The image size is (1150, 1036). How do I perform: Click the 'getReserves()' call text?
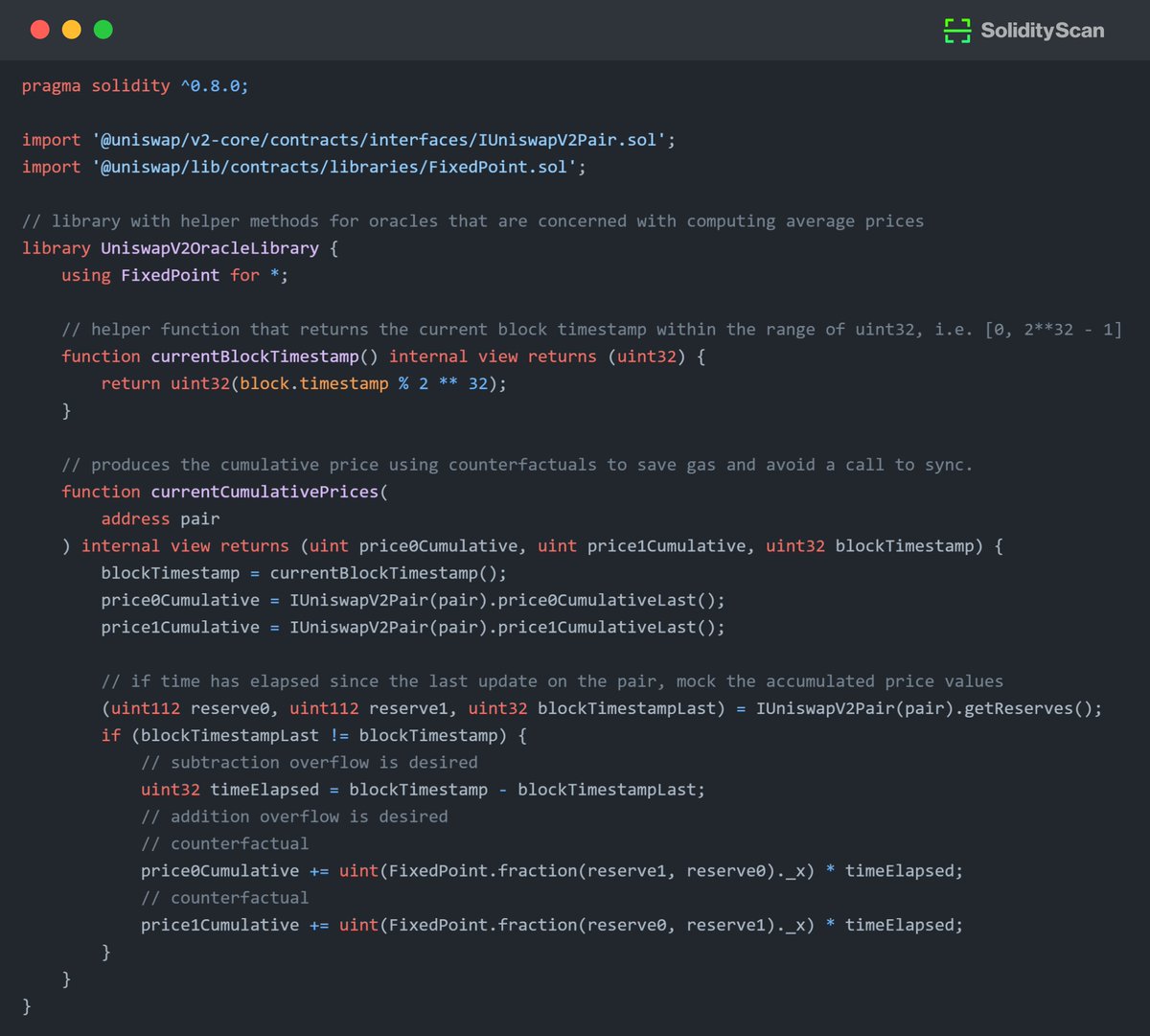click(x=1032, y=708)
